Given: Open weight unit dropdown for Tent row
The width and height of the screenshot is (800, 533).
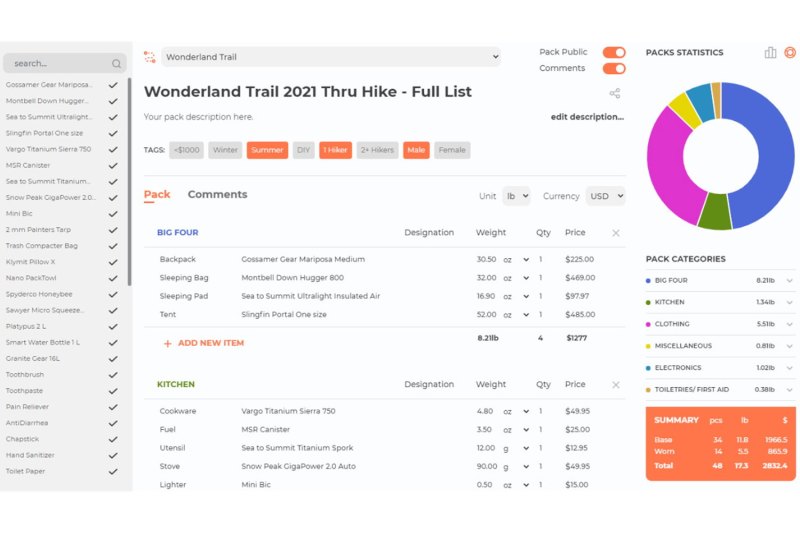Looking at the screenshot, I should (516, 315).
